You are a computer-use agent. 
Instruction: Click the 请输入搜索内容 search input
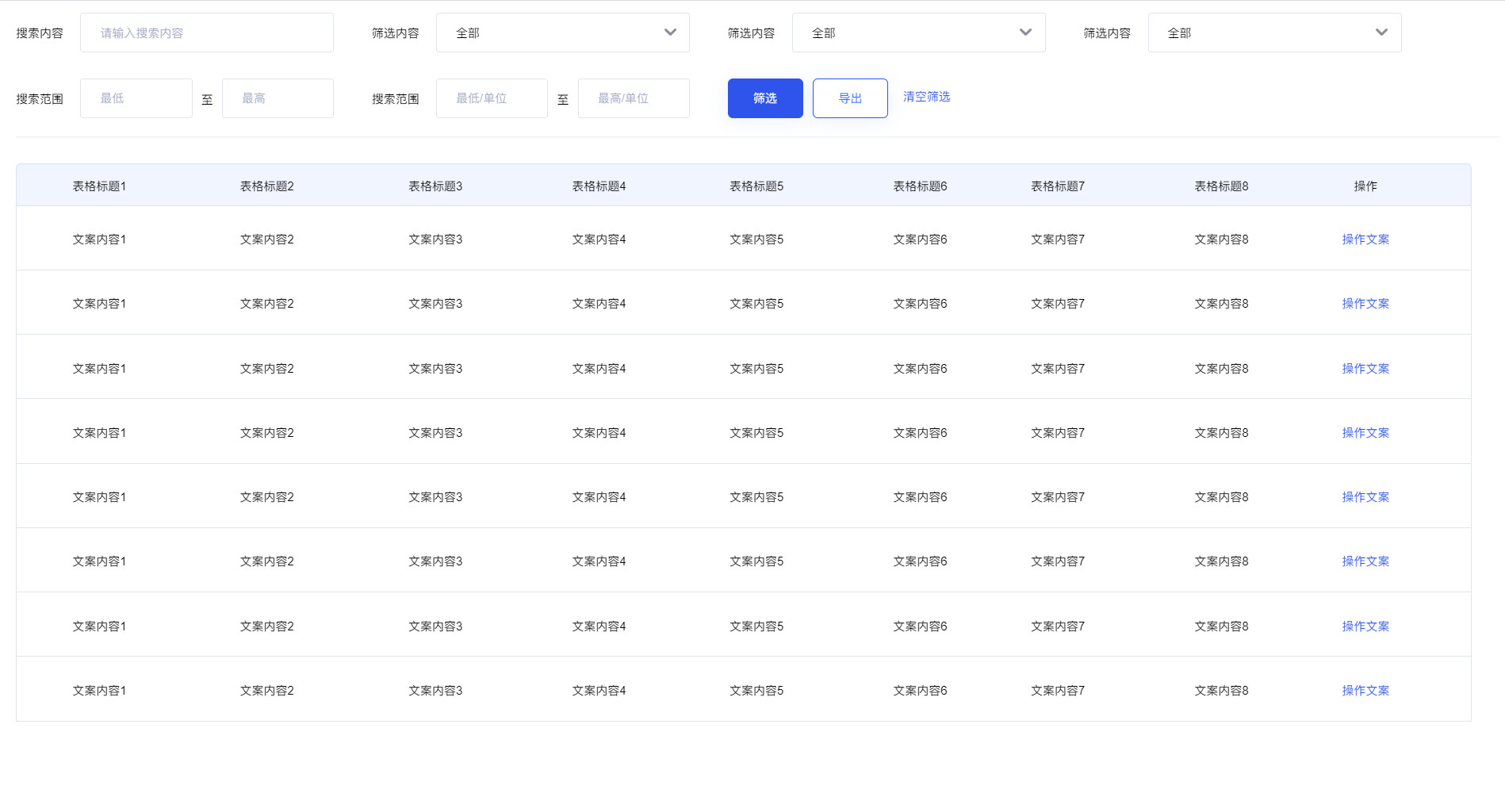(207, 33)
